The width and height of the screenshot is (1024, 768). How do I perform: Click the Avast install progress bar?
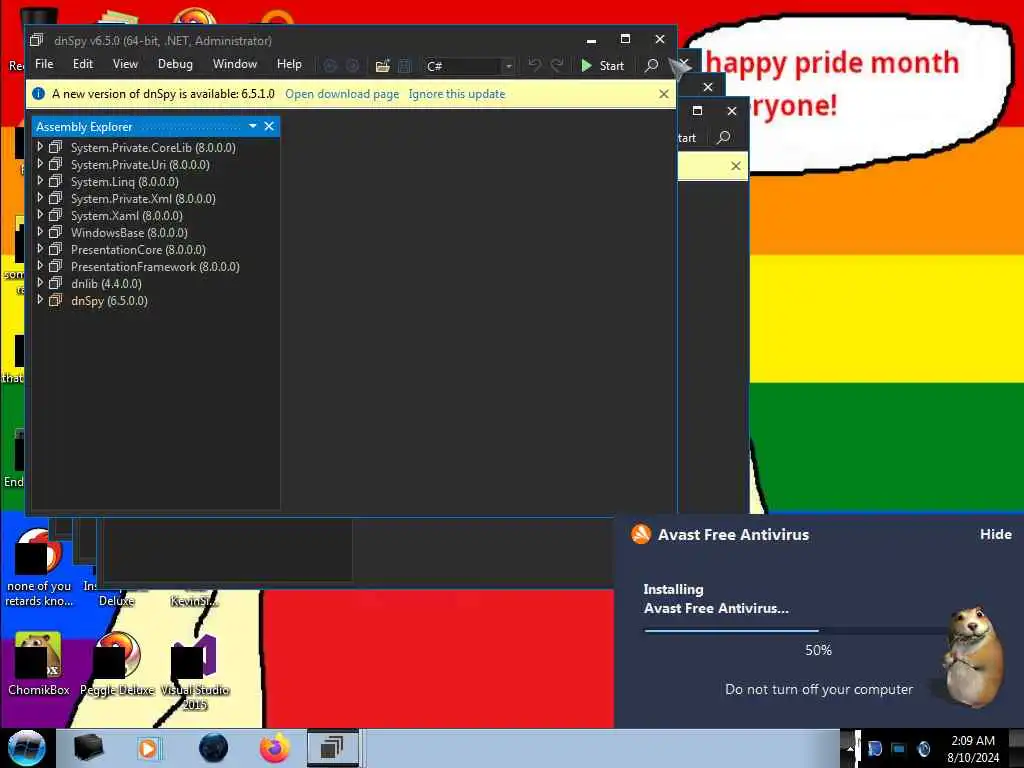819,630
